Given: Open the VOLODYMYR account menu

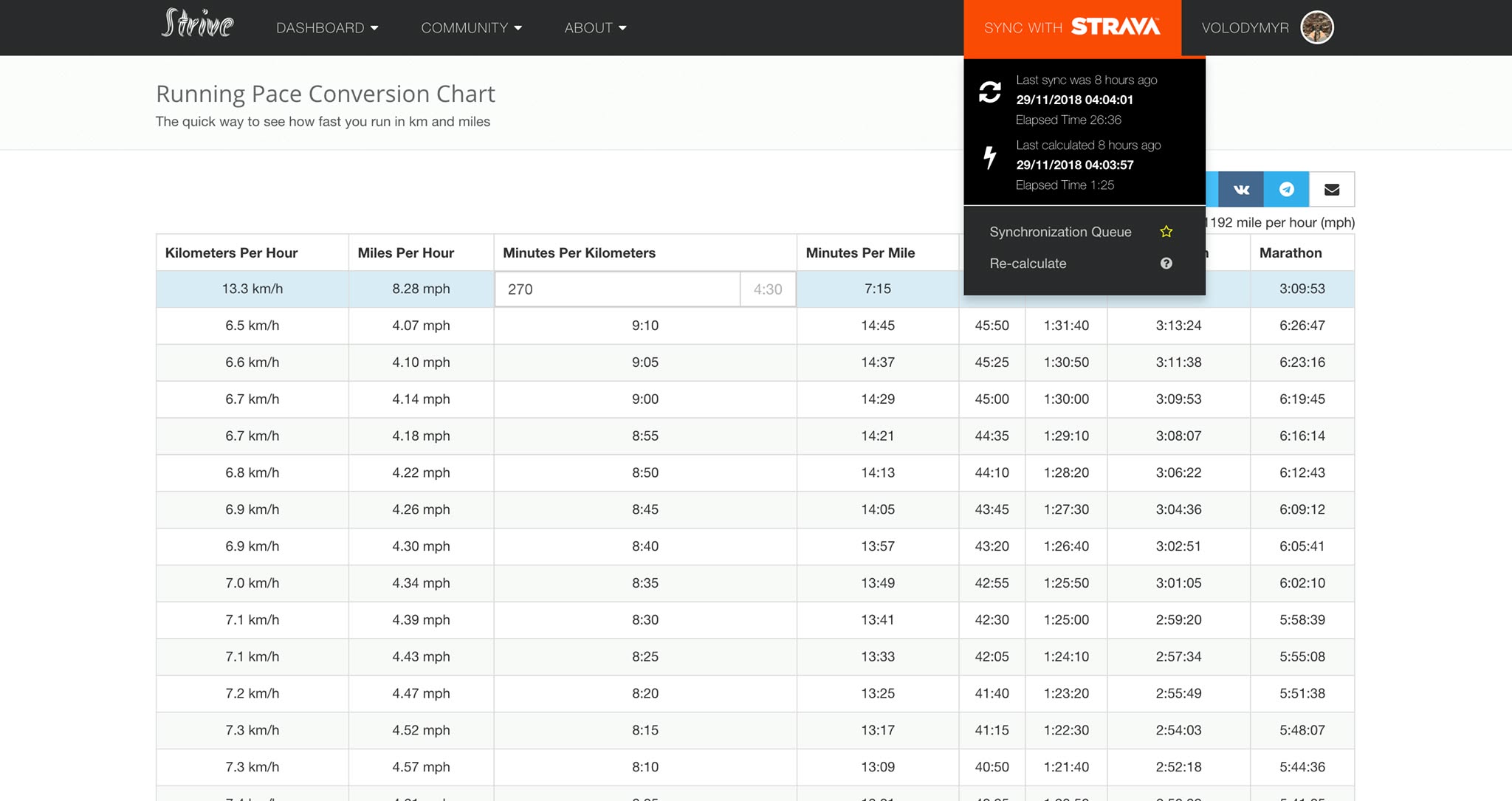Looking at the screenshot, I should (1246, 27).
